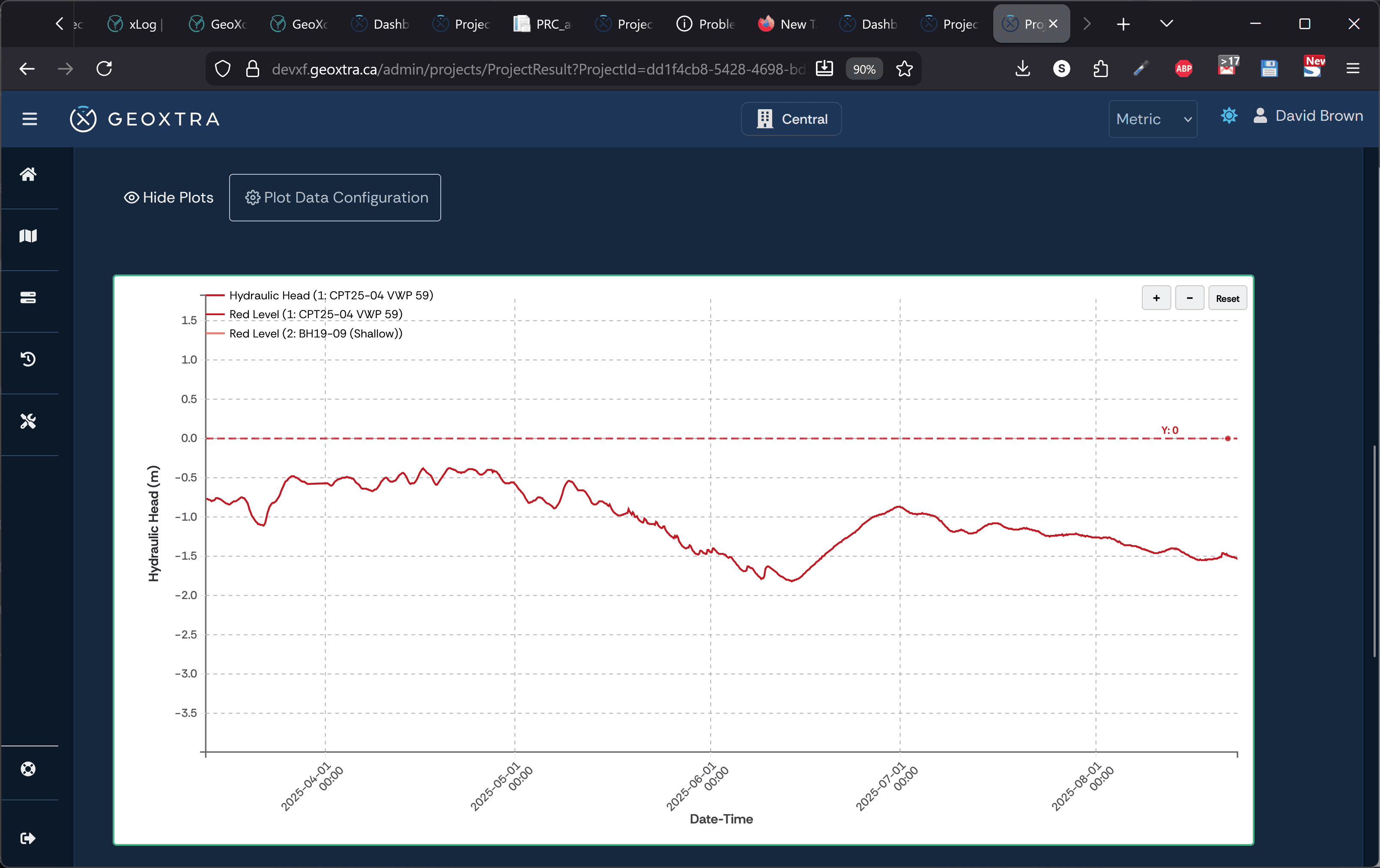This screenshot has height=868, width=1380.
Task: Open display settings via the sun icon
Action: (1229, 116)
